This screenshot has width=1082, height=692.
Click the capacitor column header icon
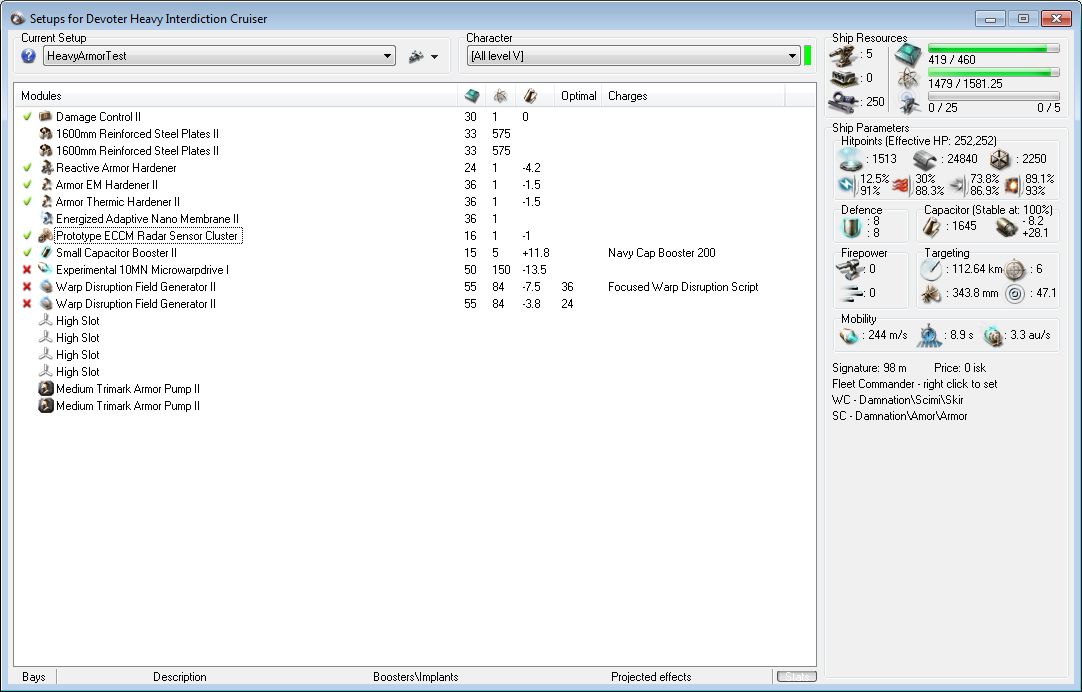coord(530,96)
